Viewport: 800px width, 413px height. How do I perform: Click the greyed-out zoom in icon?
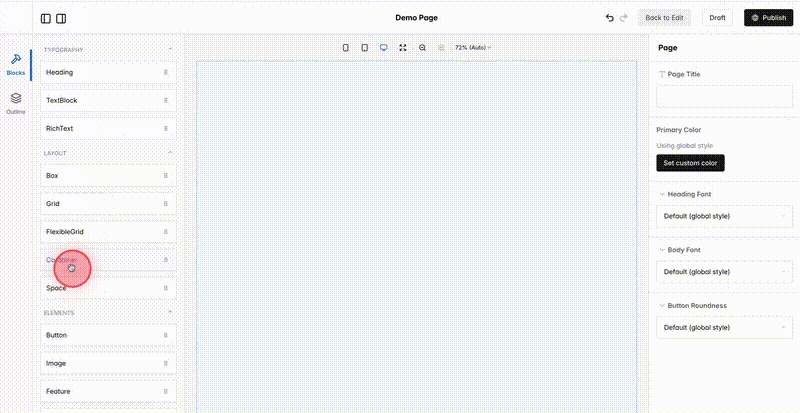pos(441,47)
